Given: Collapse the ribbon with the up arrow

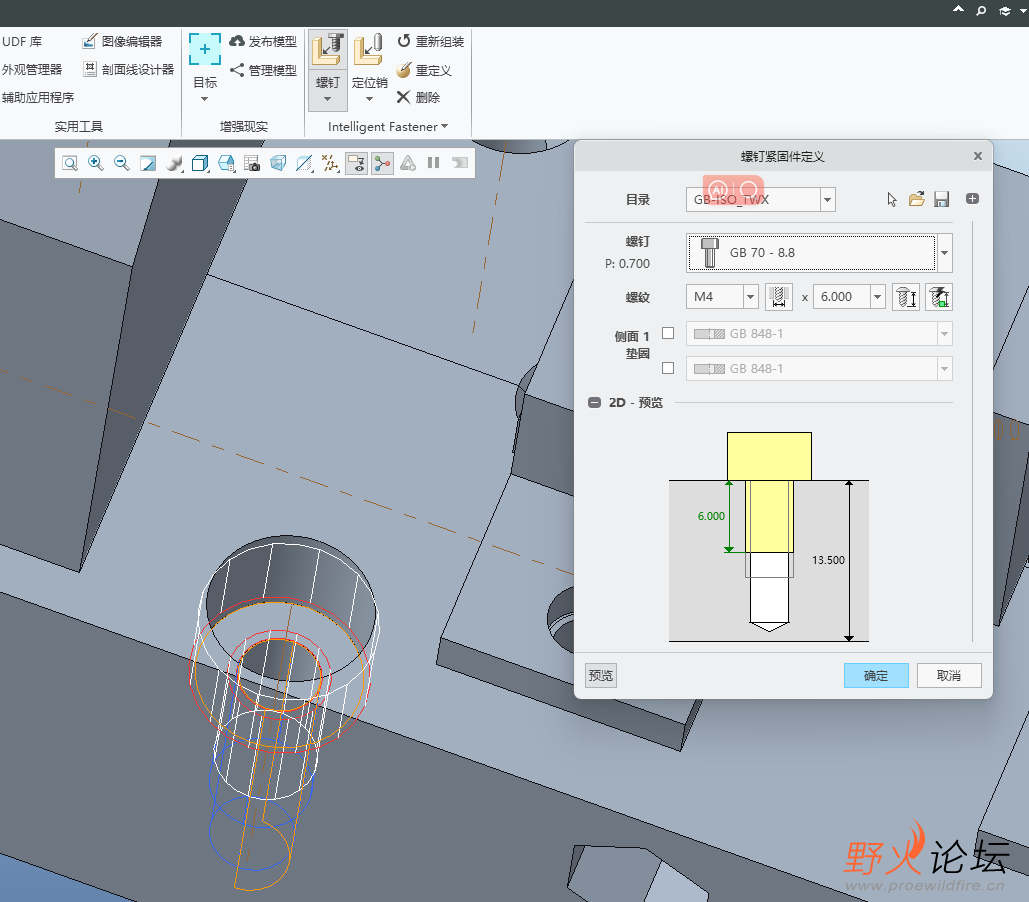Looking at the screenshot, I should pos(959,10).
